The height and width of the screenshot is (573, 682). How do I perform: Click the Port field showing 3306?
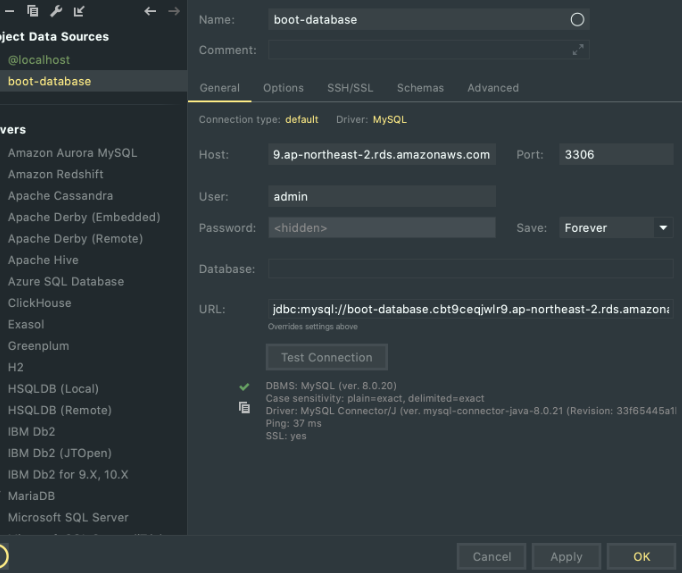[x=616, y=154]
